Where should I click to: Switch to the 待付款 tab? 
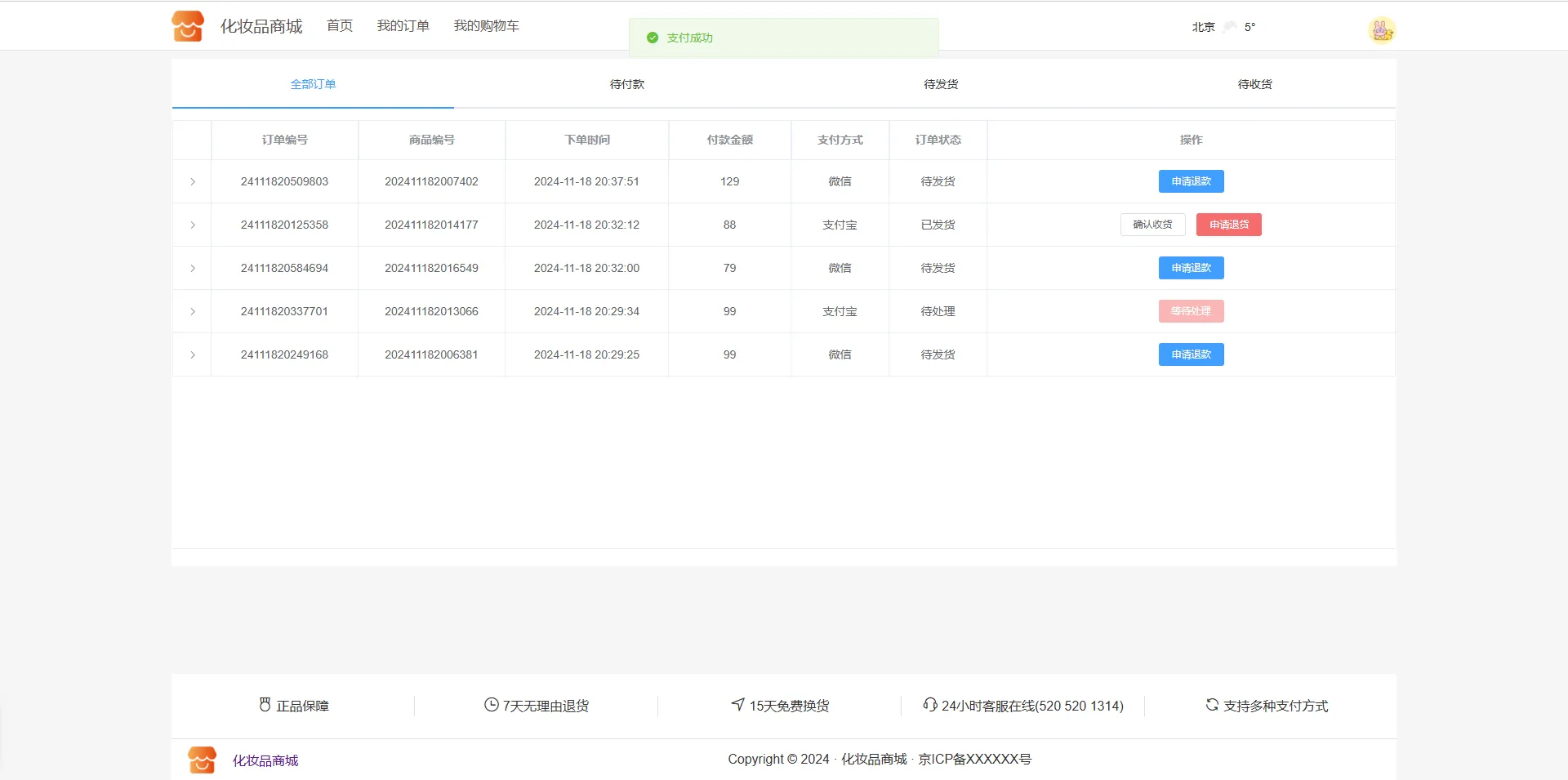click(x=627, y=84)
